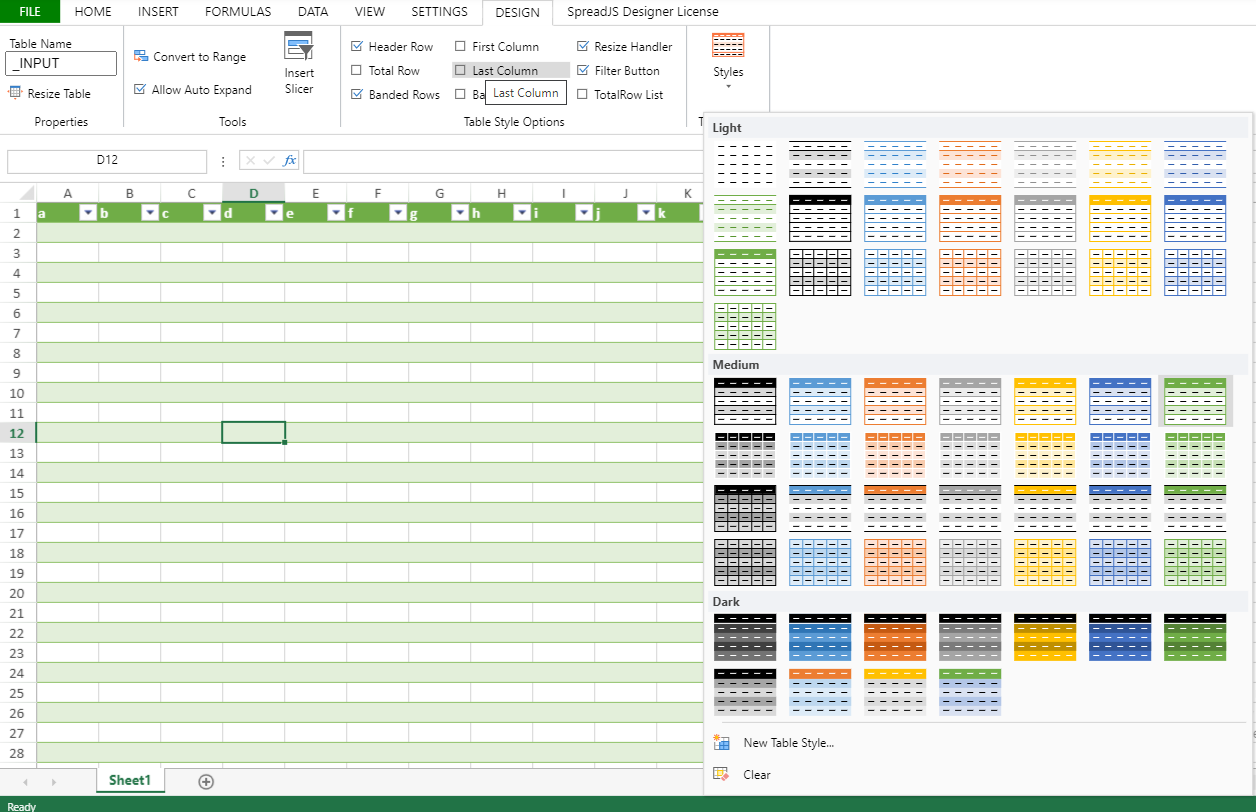Click the Convert to Range icon

pos(141,57)
